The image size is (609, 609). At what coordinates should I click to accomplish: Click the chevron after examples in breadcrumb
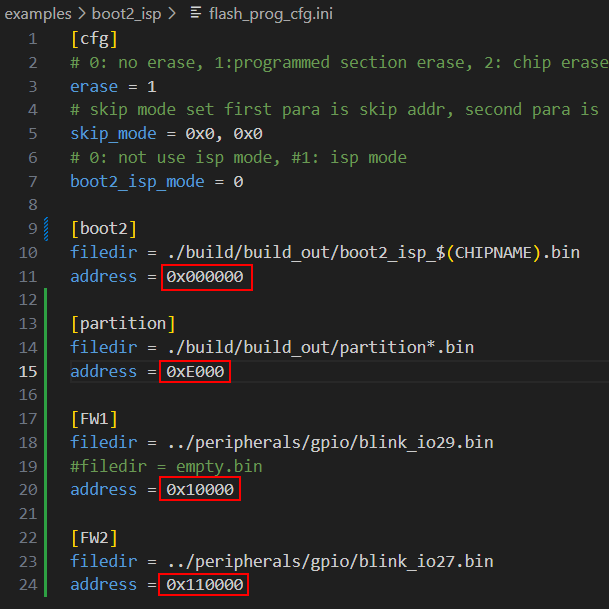click(82, 13)
